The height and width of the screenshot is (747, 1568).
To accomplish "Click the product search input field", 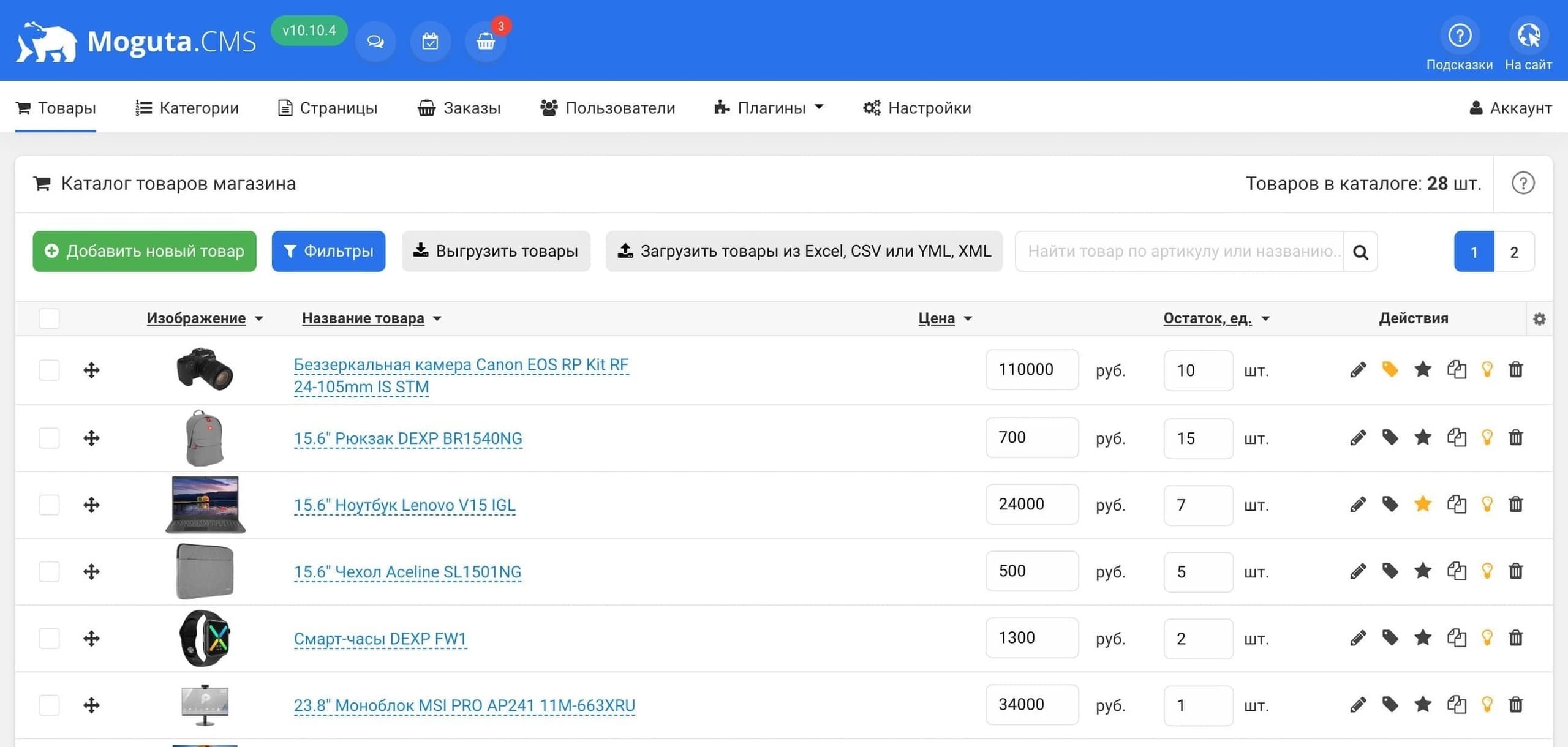I will (1179, 251).
